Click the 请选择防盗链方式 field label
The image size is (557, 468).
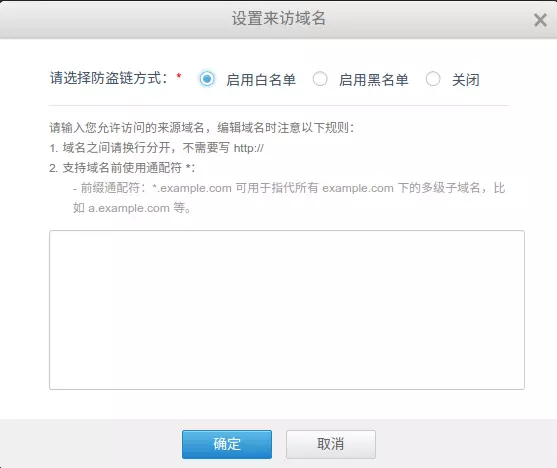point(109,78)
